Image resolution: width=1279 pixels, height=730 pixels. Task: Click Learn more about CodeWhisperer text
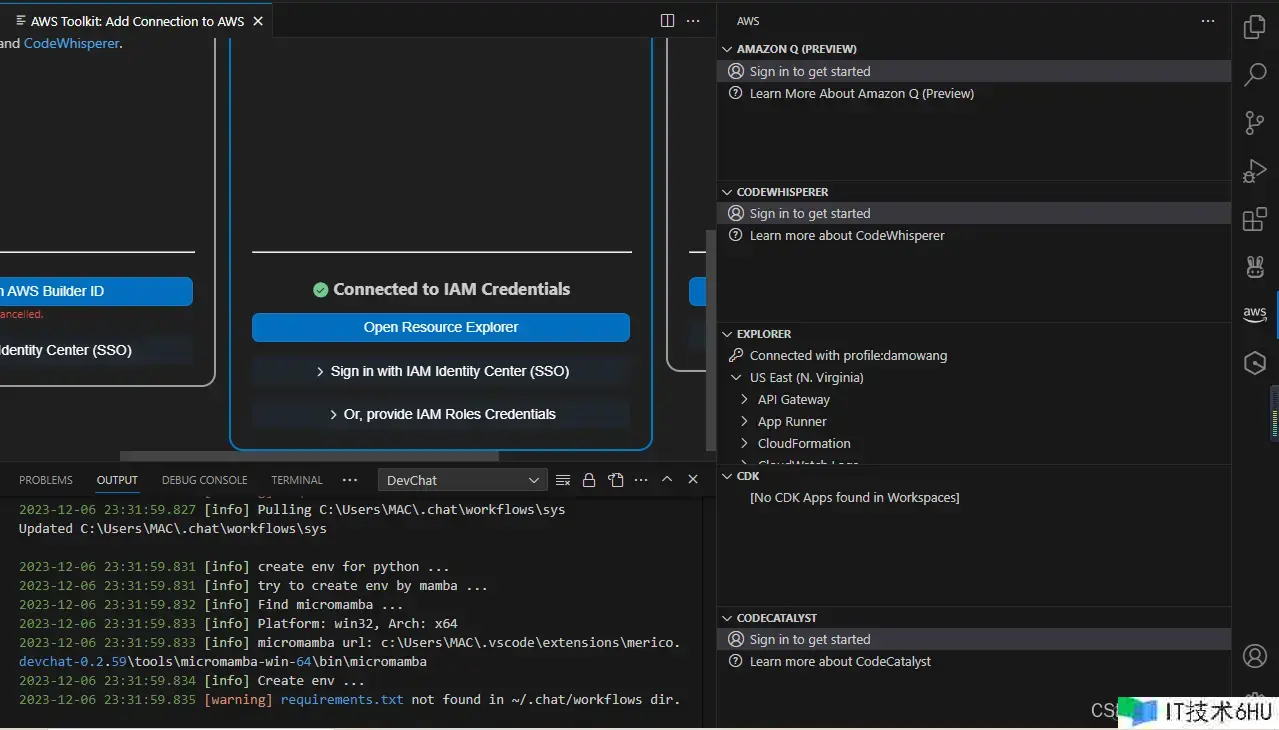847,235
